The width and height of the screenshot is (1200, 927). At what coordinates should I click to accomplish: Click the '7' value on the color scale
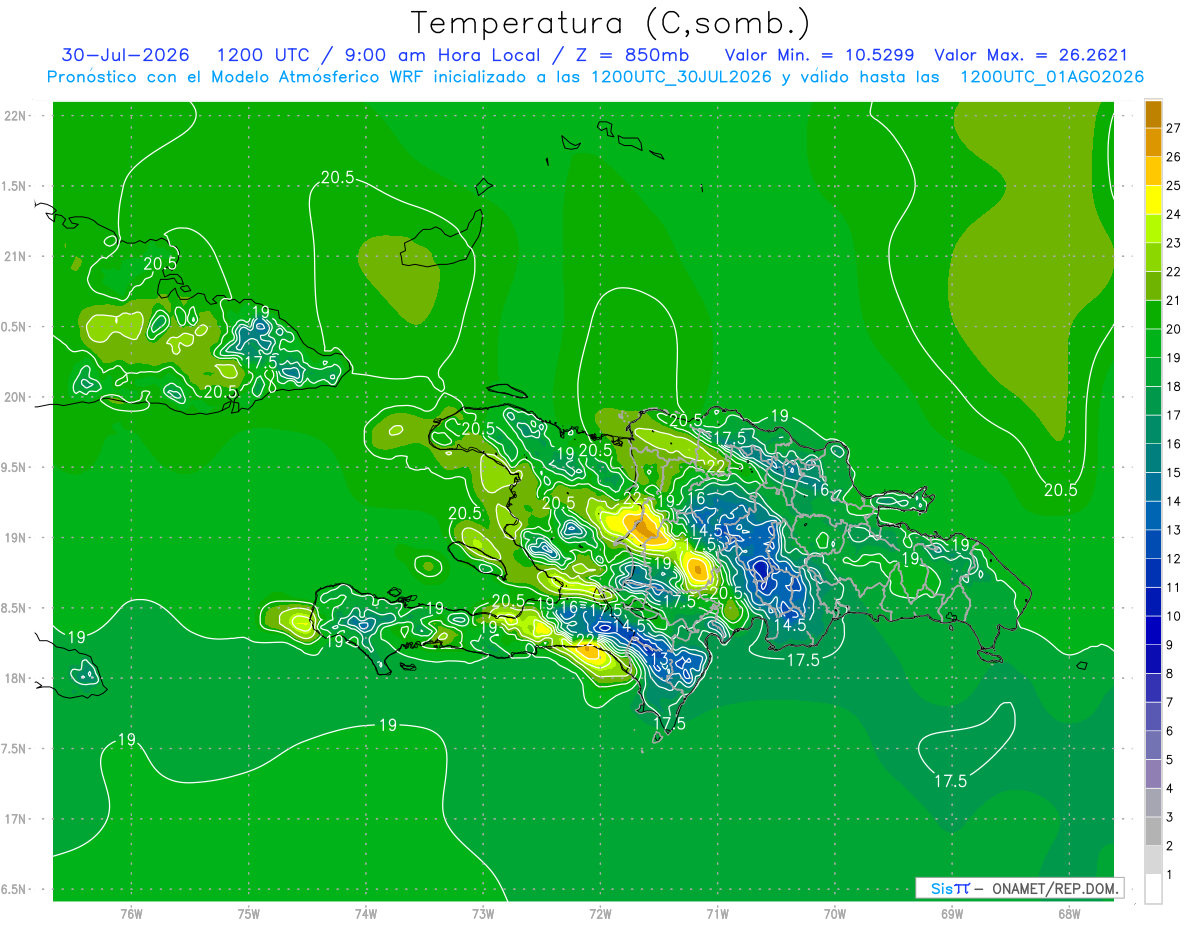pyautogui.click(x=1170, y=702)
